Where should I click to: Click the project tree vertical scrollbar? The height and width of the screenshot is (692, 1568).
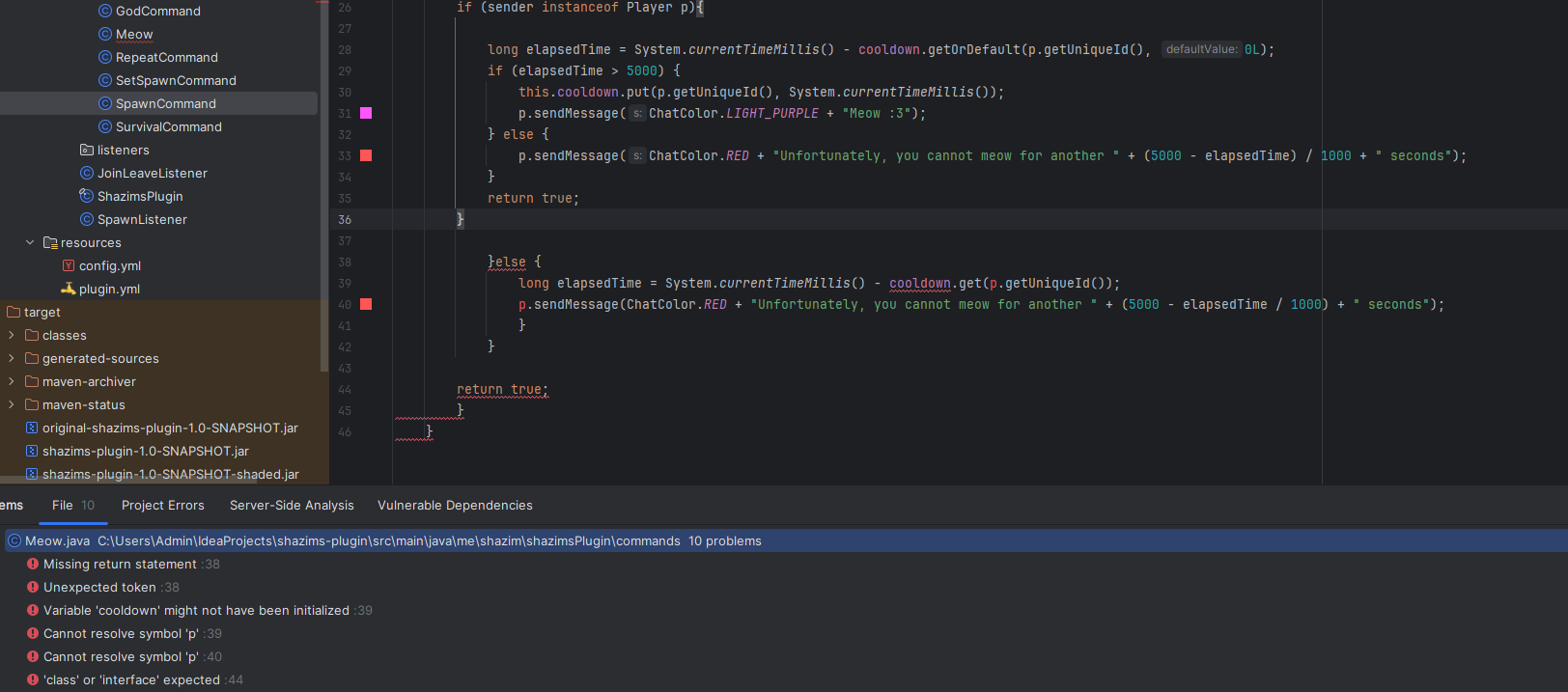[x=323, y=185]
